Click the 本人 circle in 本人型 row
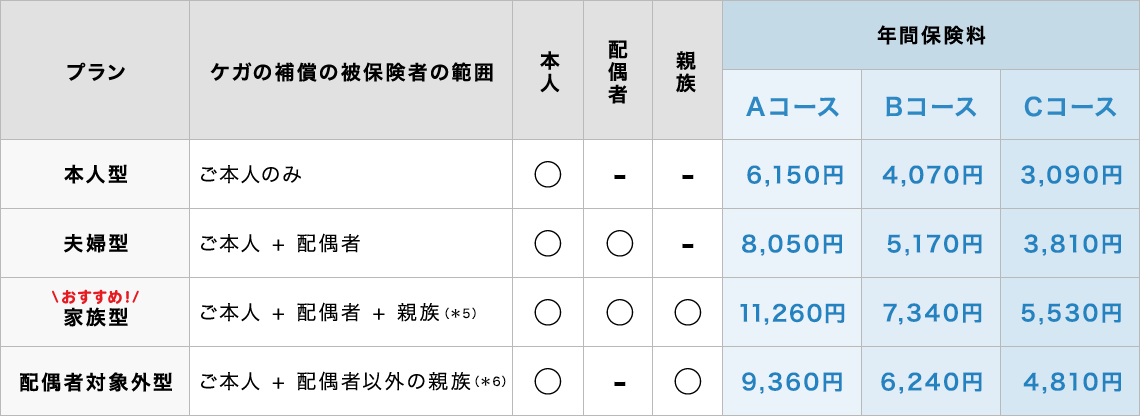This screenshot has height=416, width=1140. [x=547, y=175]
